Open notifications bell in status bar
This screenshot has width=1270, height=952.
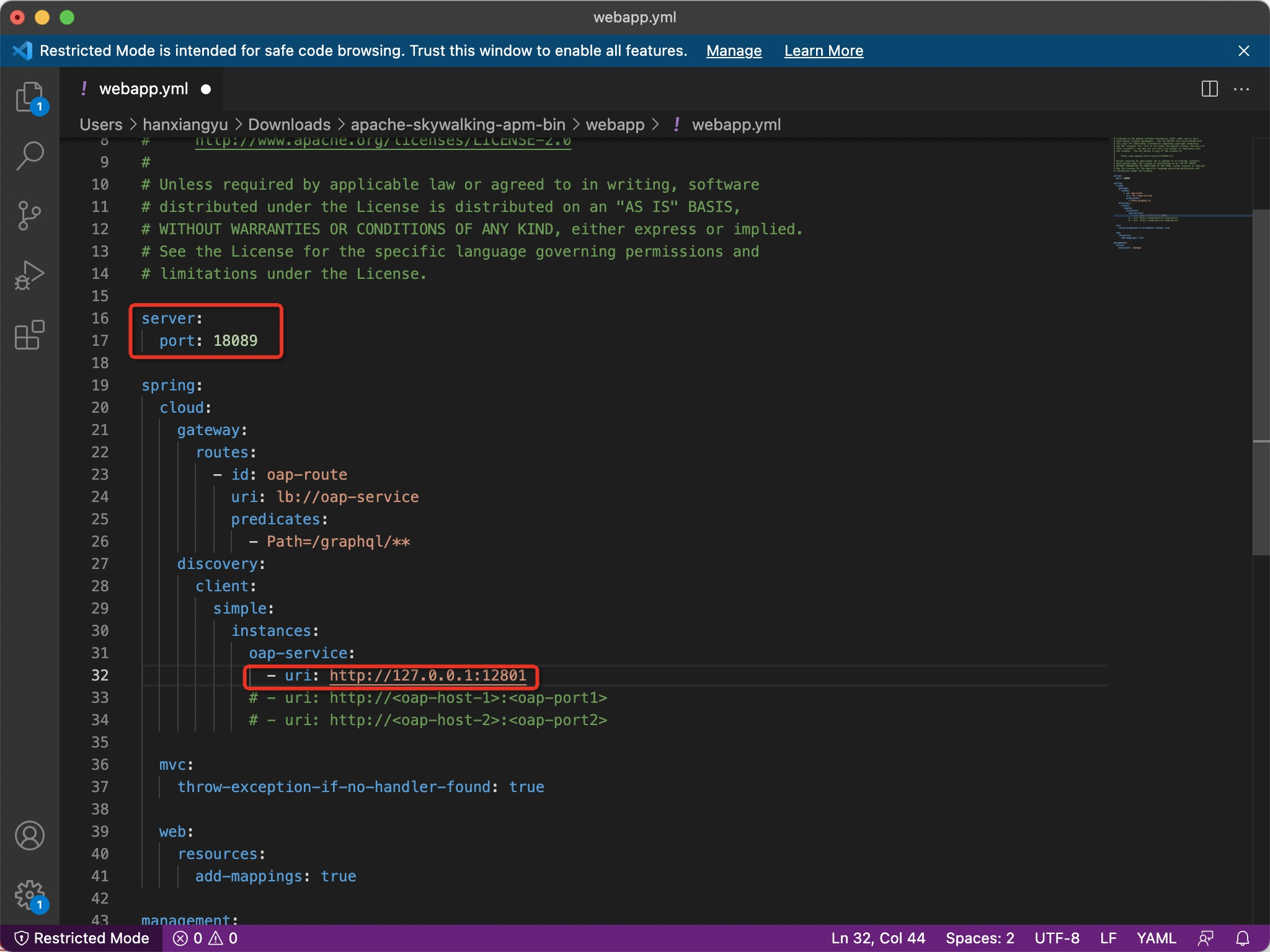tap(1243, 938)
